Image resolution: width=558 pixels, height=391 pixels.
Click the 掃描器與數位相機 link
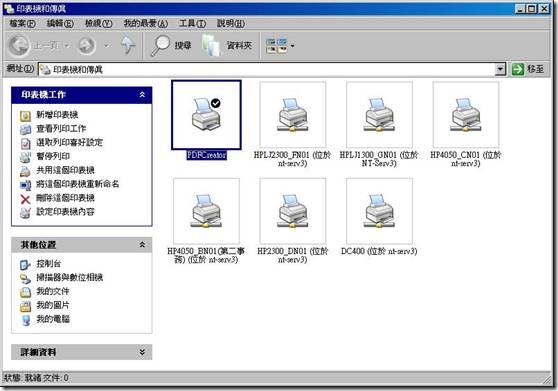click(x=69, y=278)
